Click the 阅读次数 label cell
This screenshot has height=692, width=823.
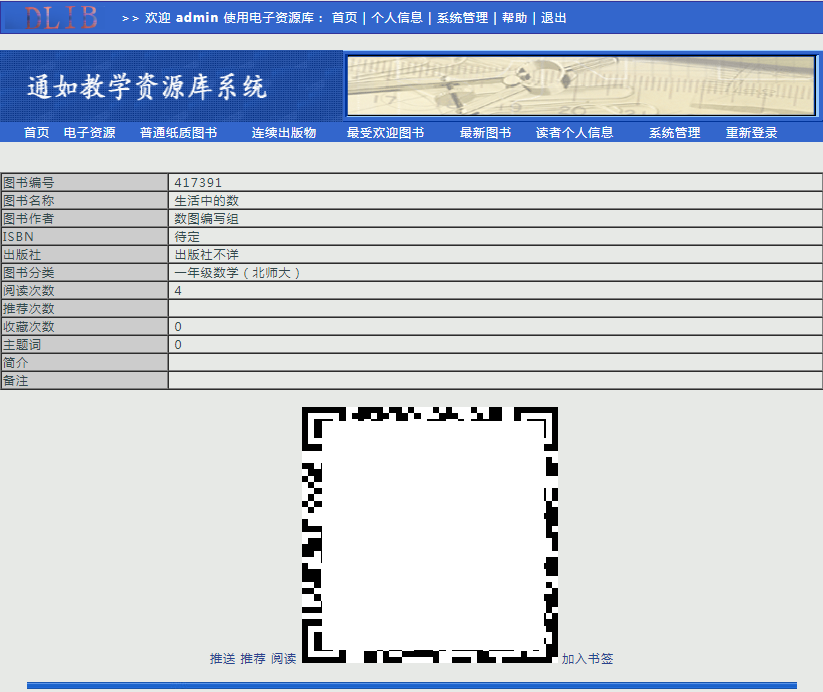point(84,291)
